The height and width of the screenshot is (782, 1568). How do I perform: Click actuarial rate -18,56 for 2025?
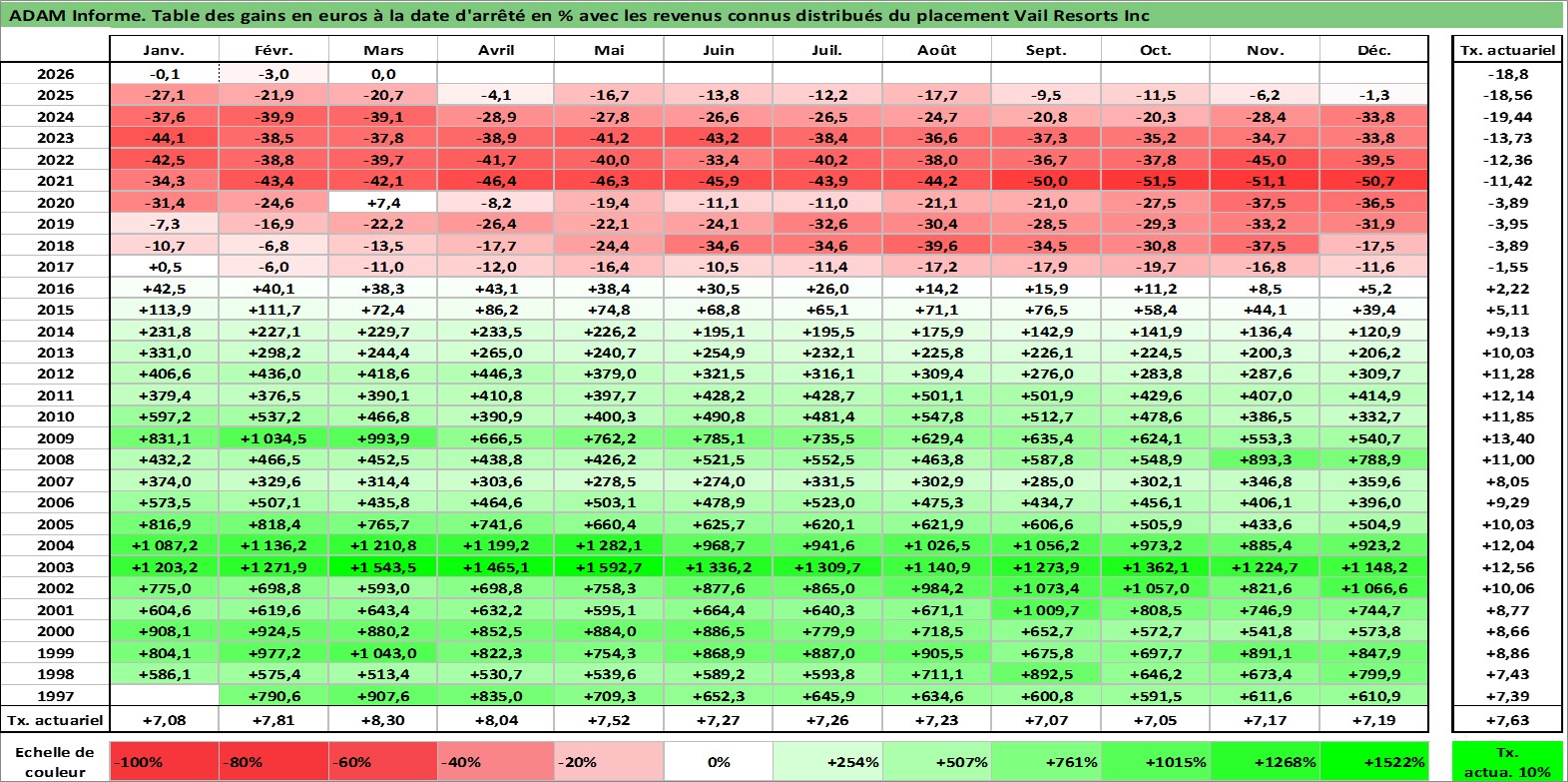(1507, 95)
